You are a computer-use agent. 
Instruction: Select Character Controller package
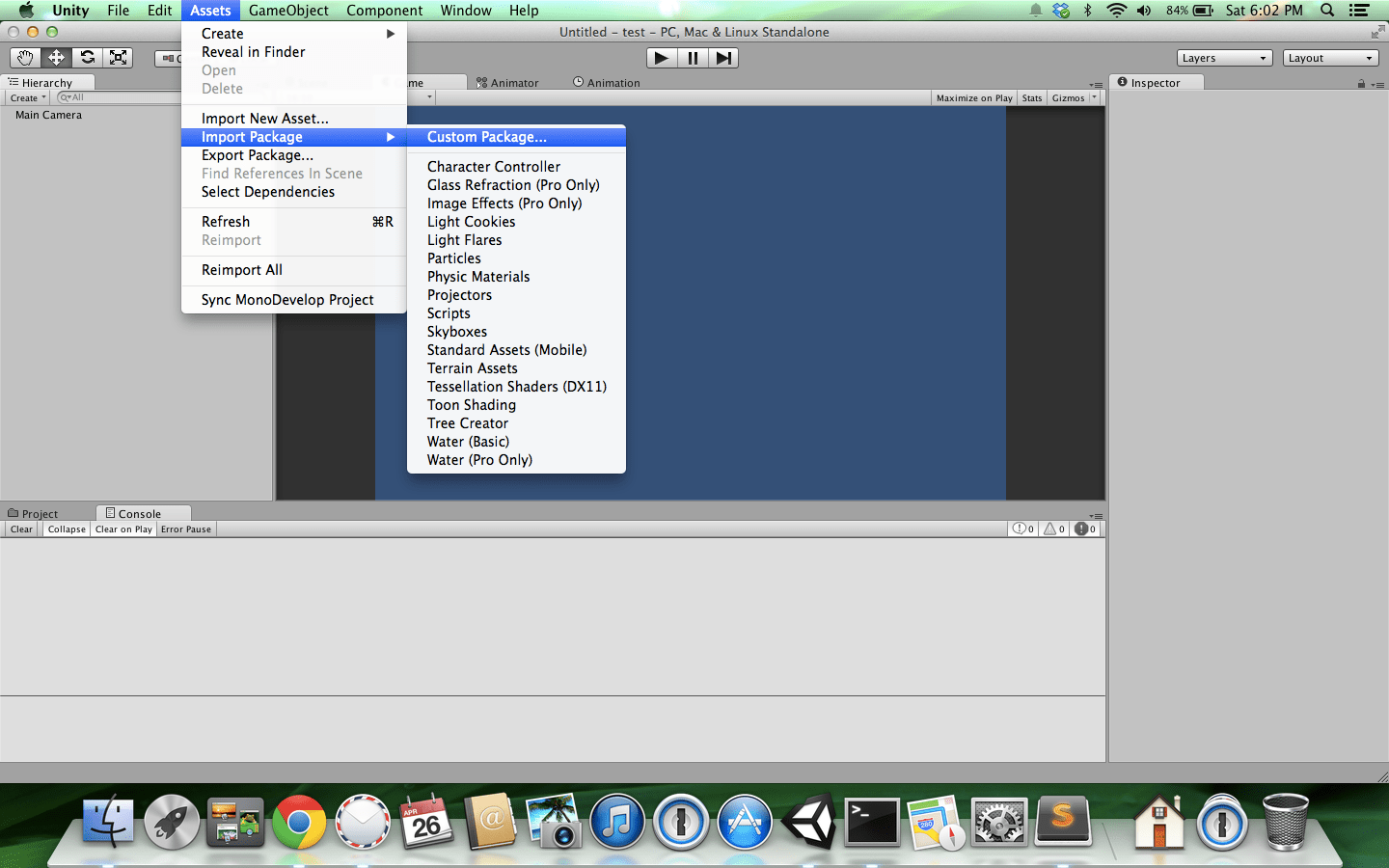tap(494, 167)
